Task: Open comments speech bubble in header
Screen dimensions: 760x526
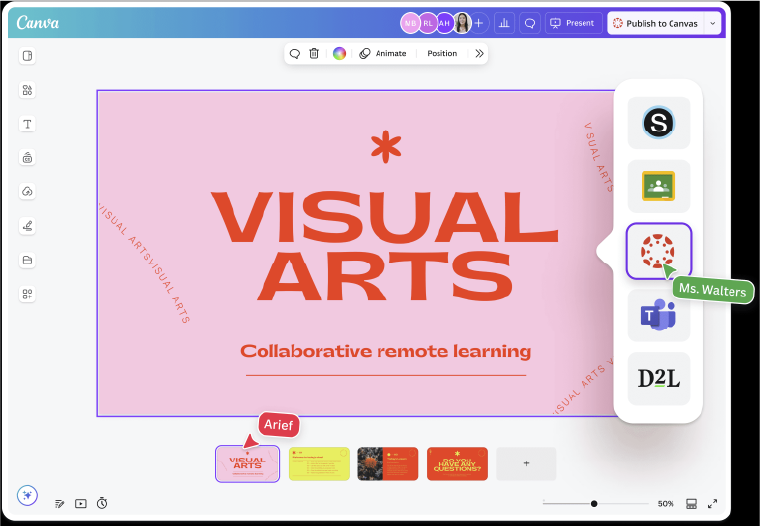Action: pyautogui.click(x=530, y=23)
